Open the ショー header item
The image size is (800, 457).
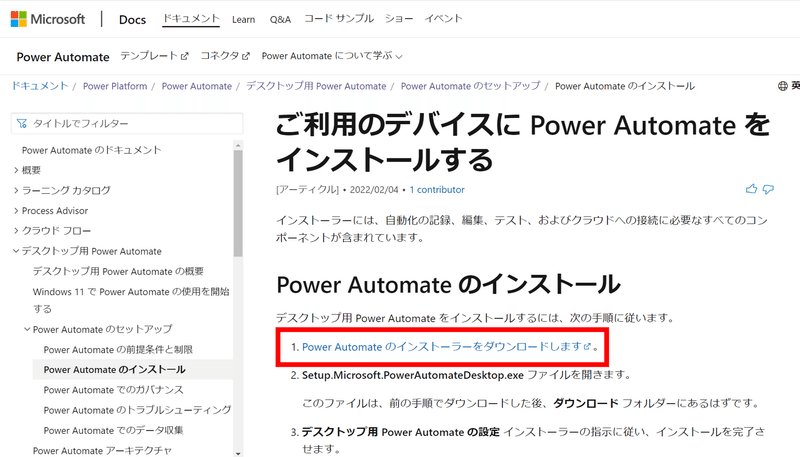(399, 18)
